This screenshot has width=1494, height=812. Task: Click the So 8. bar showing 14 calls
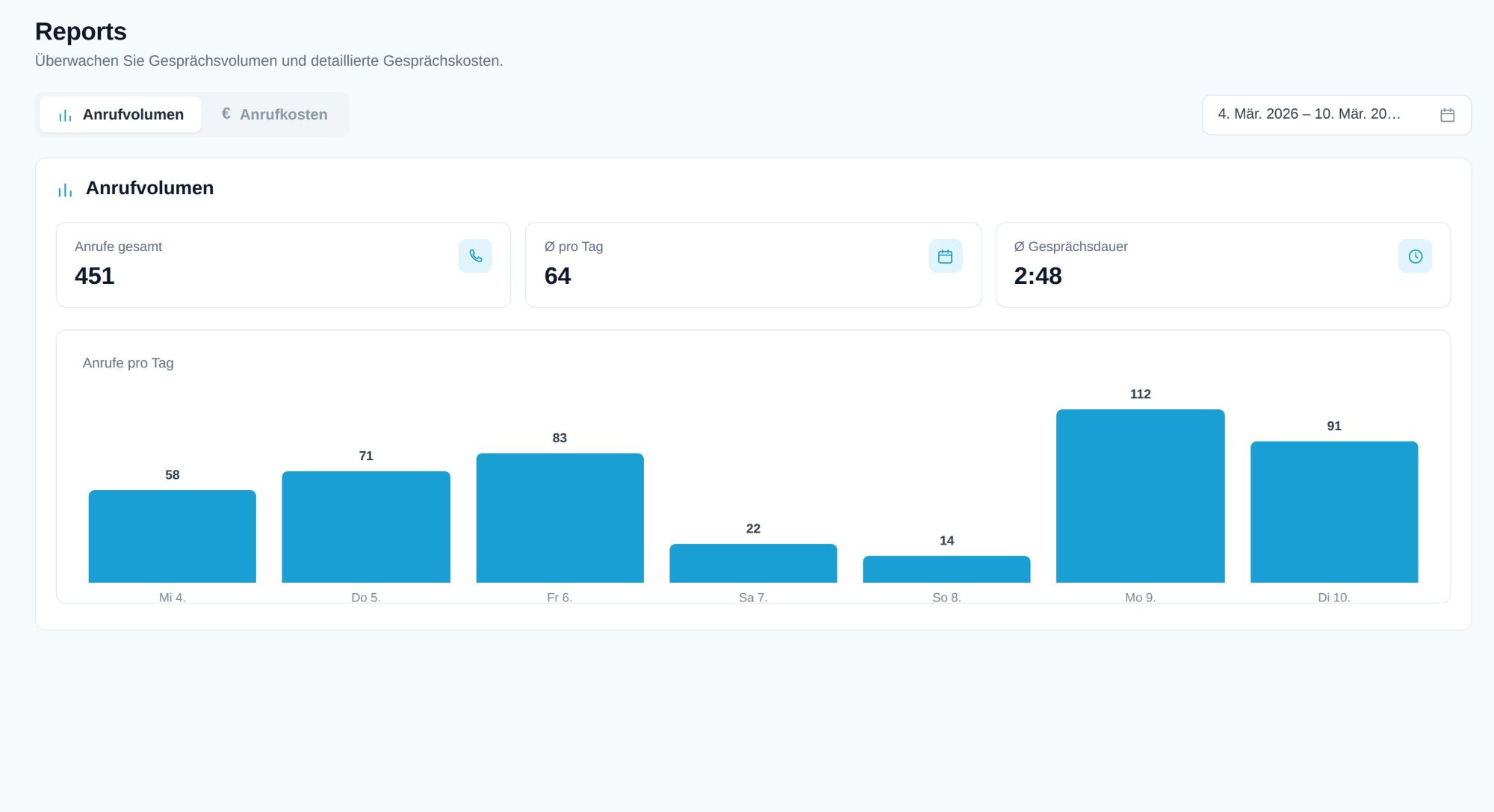click(946, 569)
